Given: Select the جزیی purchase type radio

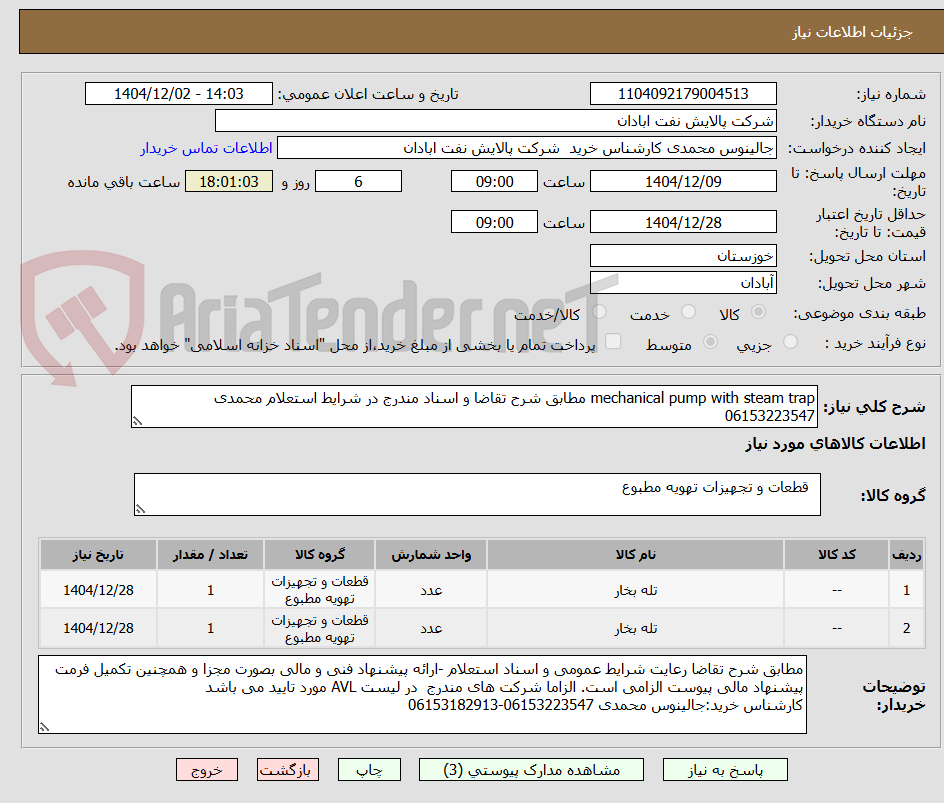Looking at the screenshot, I should pyautogui.click(x=790, y=342).
